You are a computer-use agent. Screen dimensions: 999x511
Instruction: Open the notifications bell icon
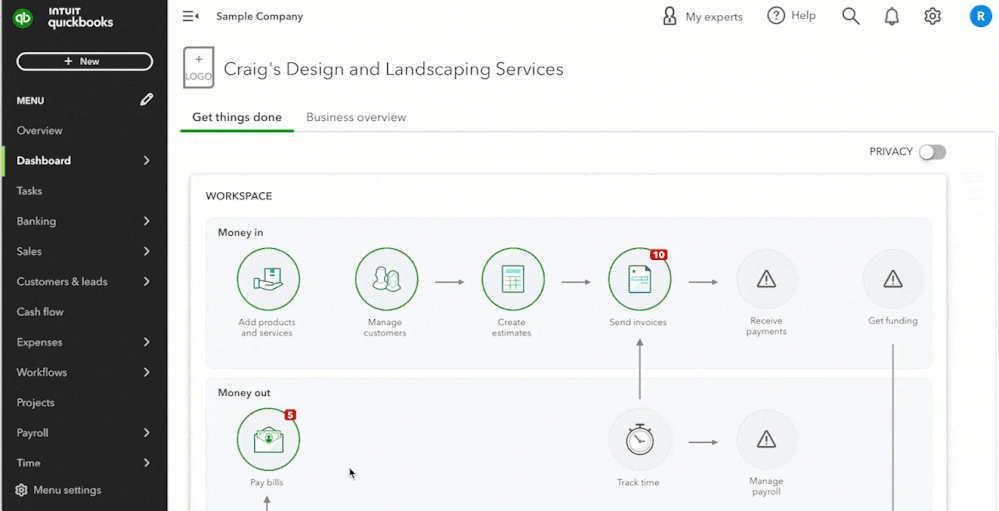point(892,17)
